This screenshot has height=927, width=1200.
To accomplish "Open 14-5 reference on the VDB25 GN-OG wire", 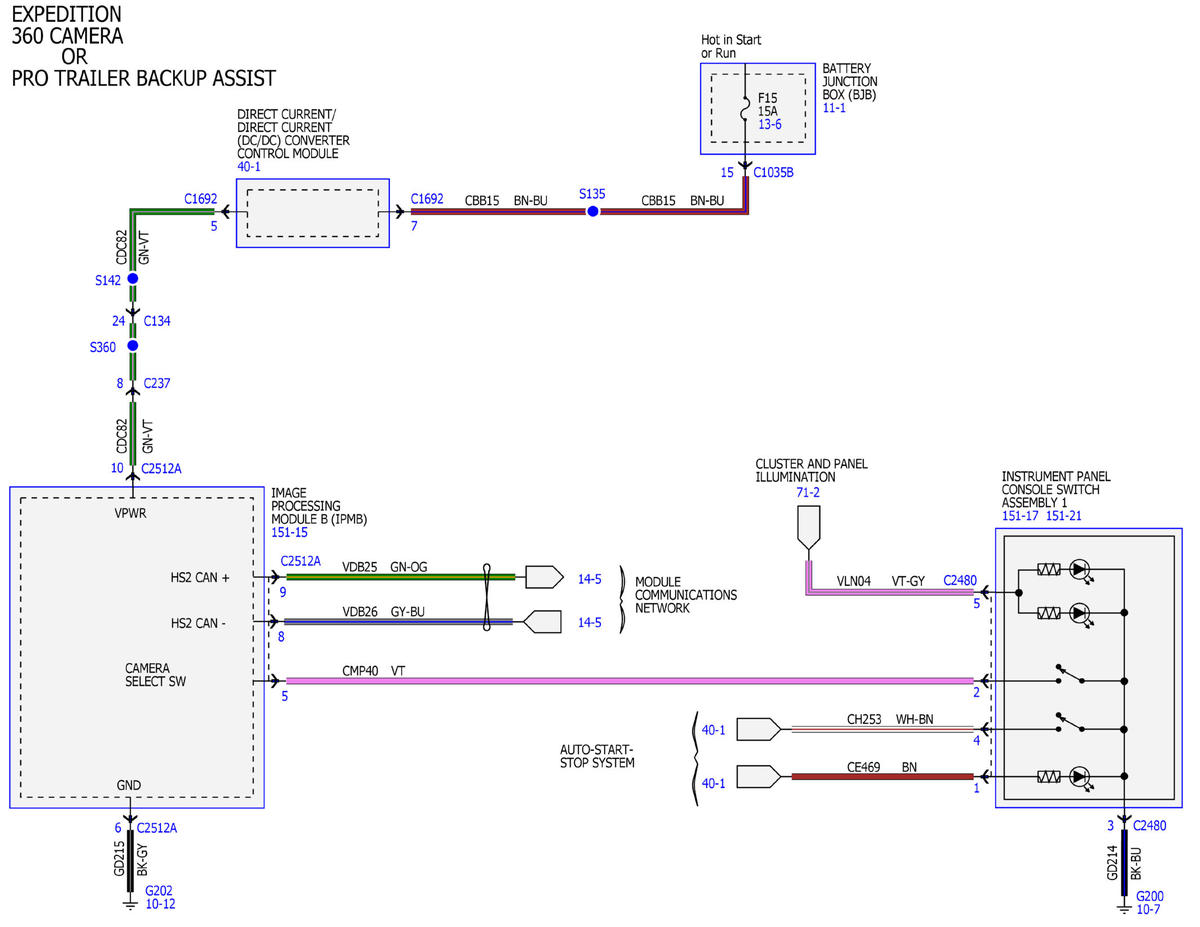I will tap(590, 578).
